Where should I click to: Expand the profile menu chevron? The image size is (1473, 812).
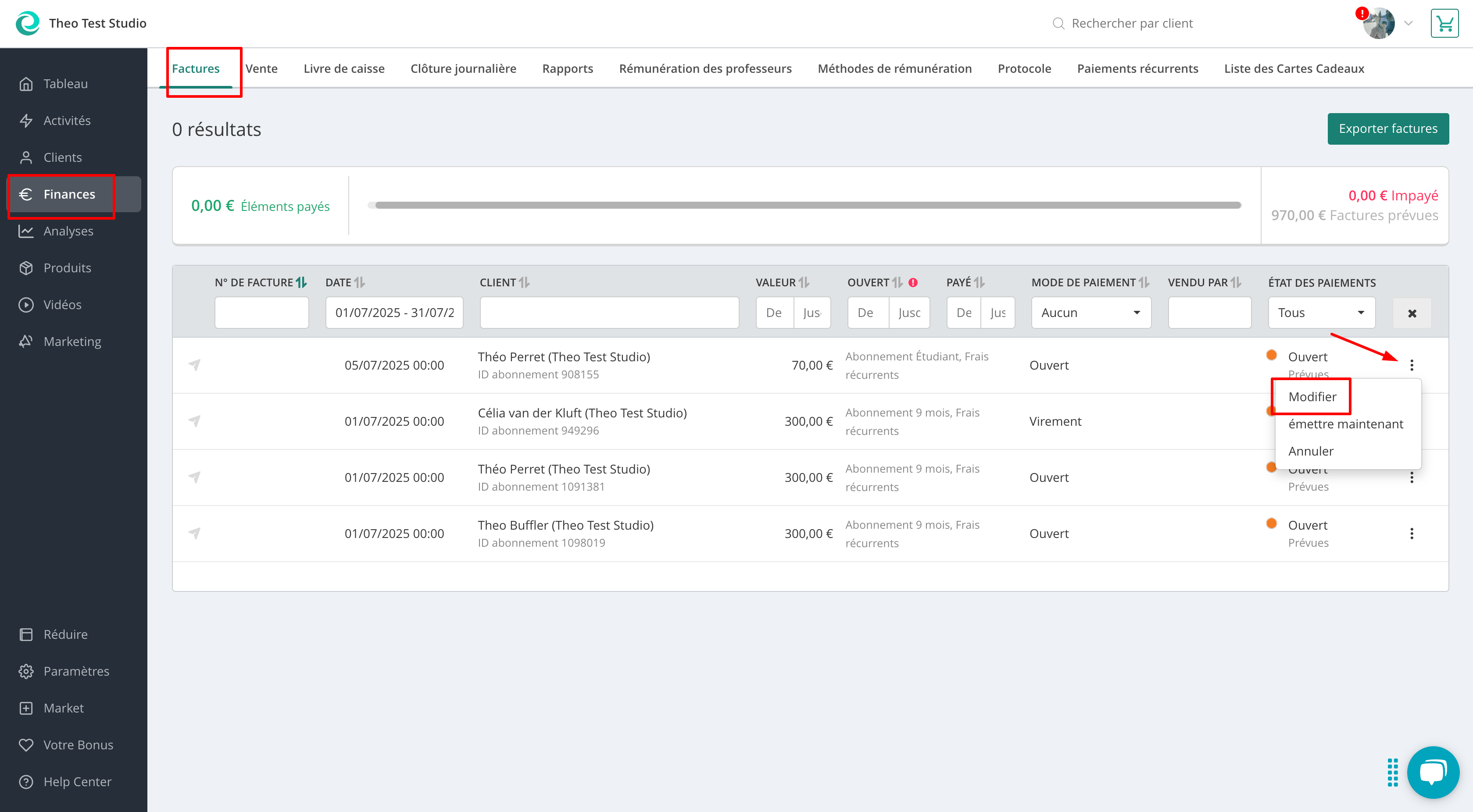click(x=1409, y=23)
